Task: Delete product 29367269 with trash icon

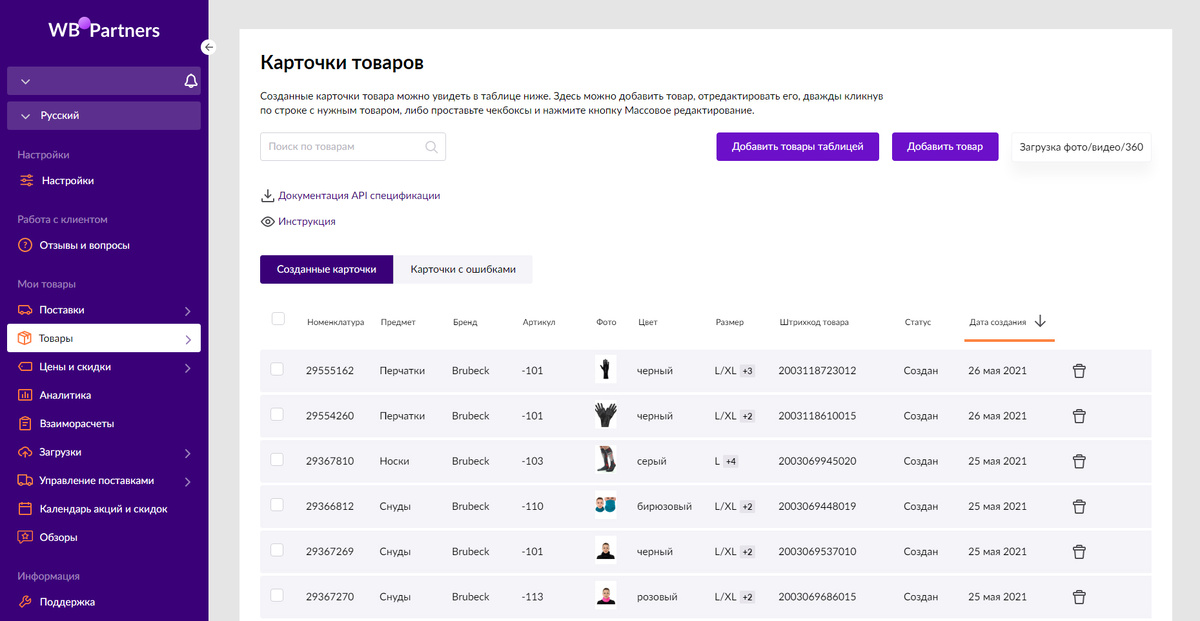Action: coord(1079,551)
